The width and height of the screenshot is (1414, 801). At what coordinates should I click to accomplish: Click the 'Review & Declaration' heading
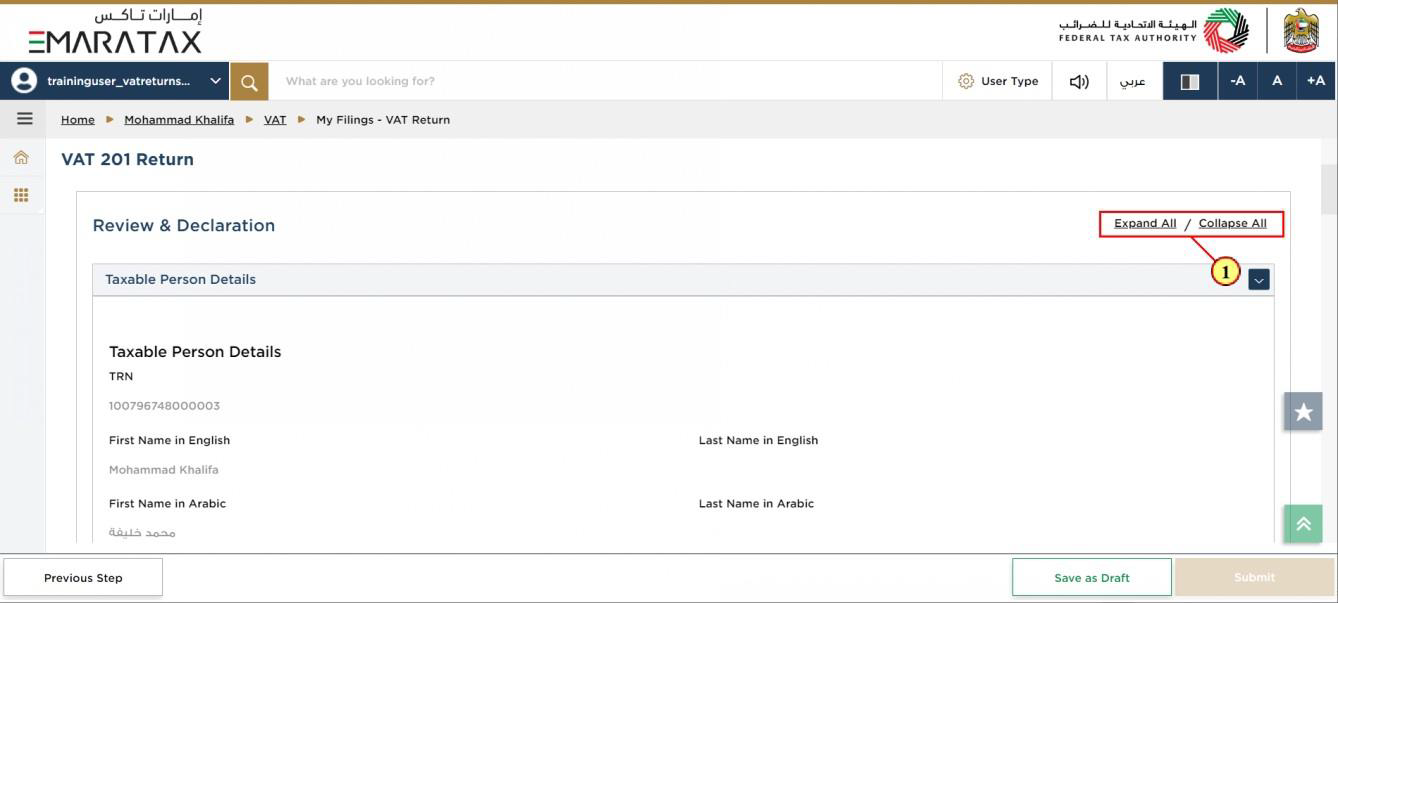point(183,225)
